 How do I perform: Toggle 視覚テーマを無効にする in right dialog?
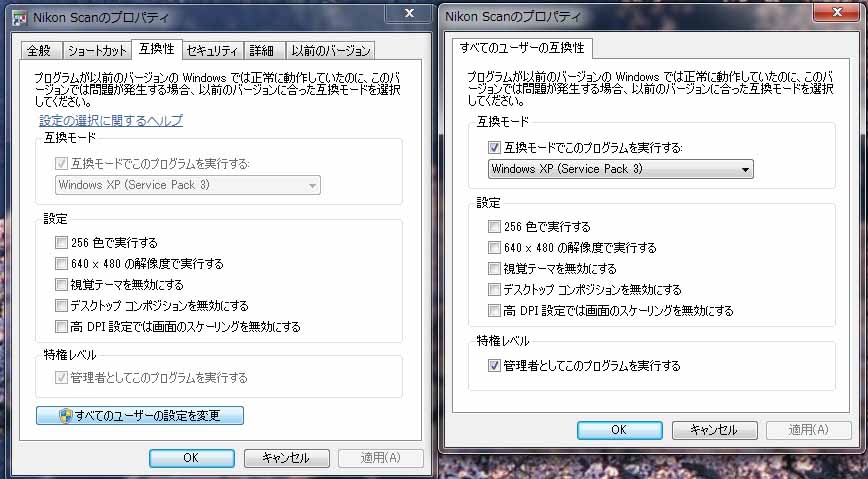click(x=494, y=269)
